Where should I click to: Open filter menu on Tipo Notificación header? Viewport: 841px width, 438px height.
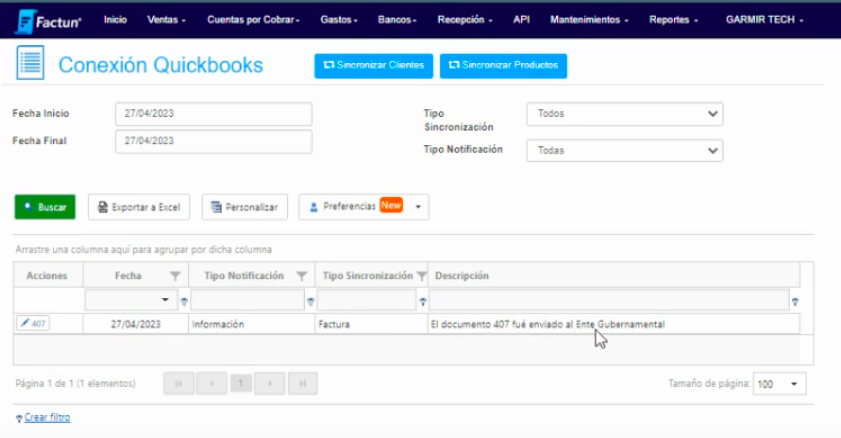(x=302, y=276)
